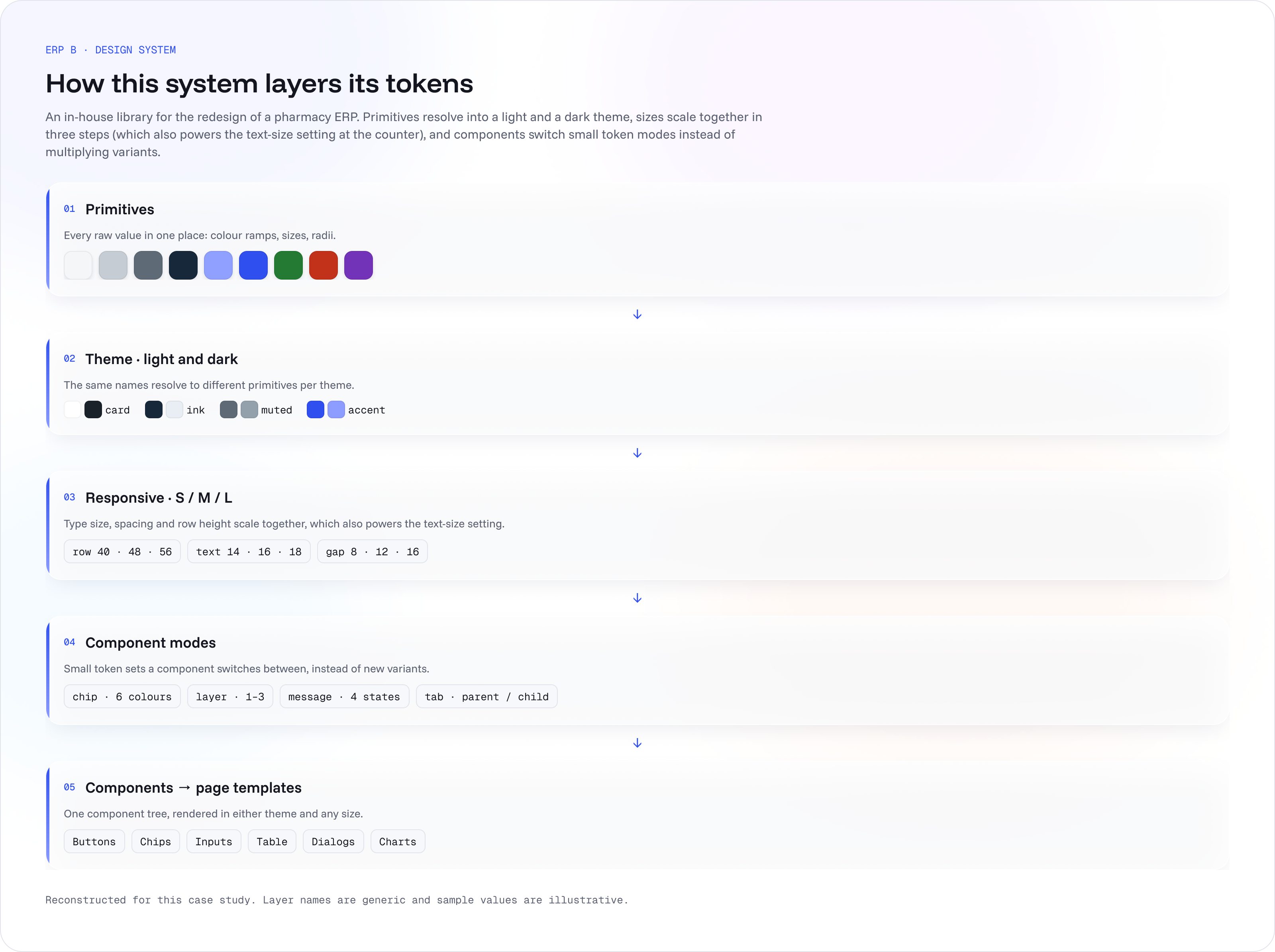Screen dimensions: 1275x952
Task: Select the 'Responsive · S / M / L' heading
Action: (159, 498)
